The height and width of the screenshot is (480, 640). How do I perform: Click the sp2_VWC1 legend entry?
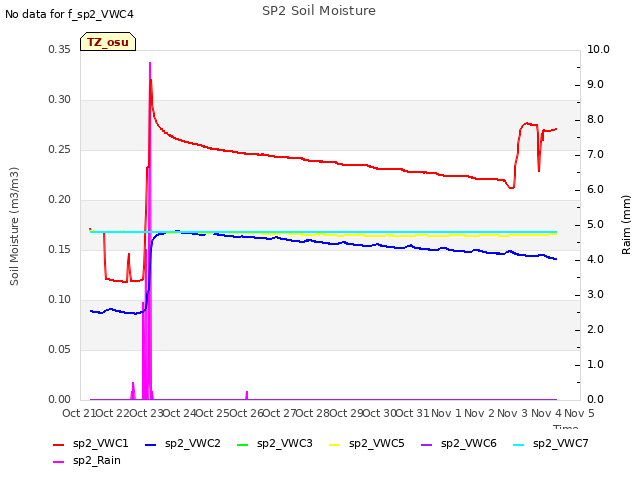pos(91,444)
